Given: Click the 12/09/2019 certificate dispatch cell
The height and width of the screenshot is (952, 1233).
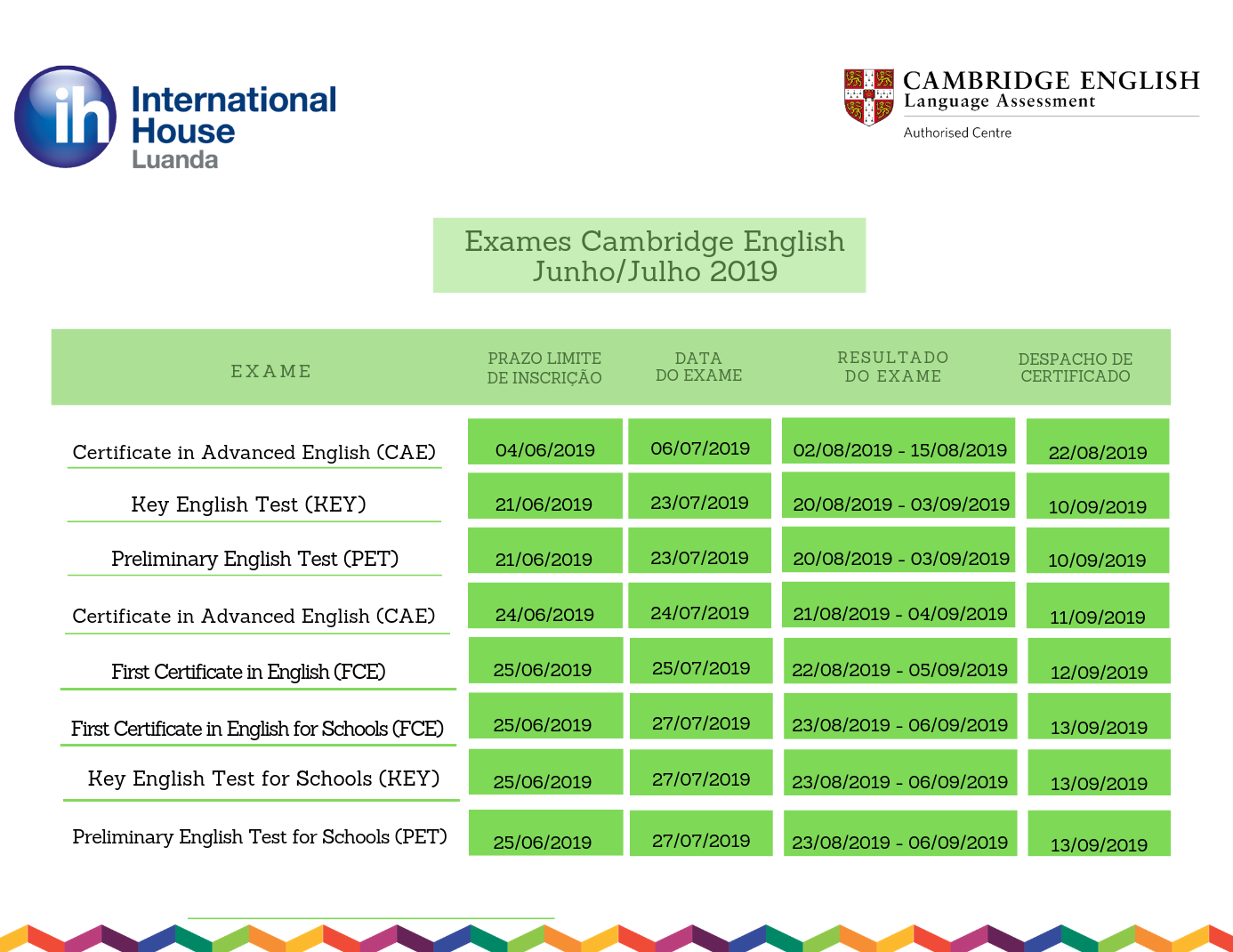Looking at the screenshot, I should 1100,661.
